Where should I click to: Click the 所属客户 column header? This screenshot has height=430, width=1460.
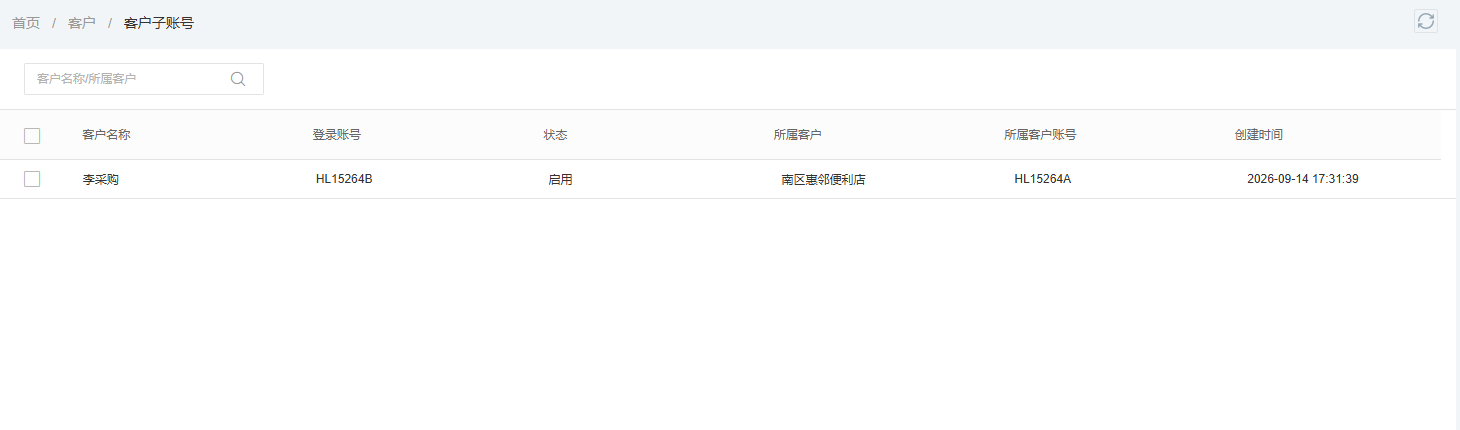[x=798, y=135]
